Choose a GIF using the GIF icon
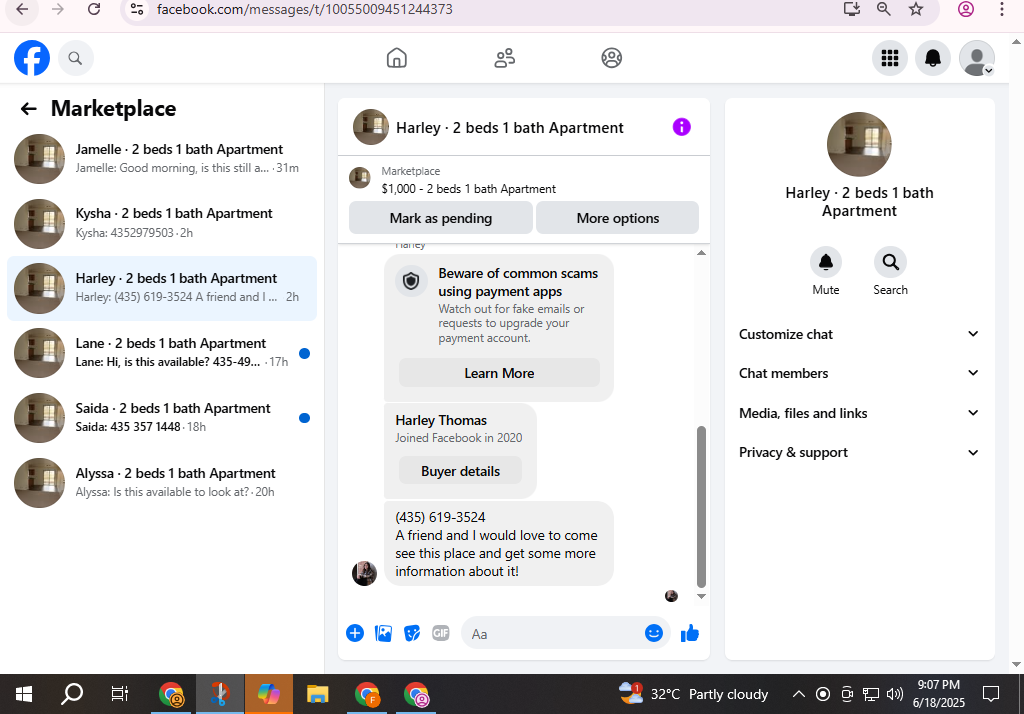This screenshot has width=1024, height=714. click(x=441, y=633)
